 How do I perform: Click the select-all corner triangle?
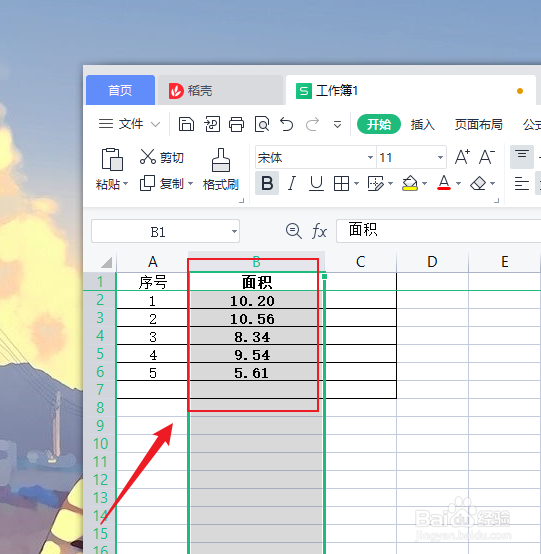coord(106,262)
